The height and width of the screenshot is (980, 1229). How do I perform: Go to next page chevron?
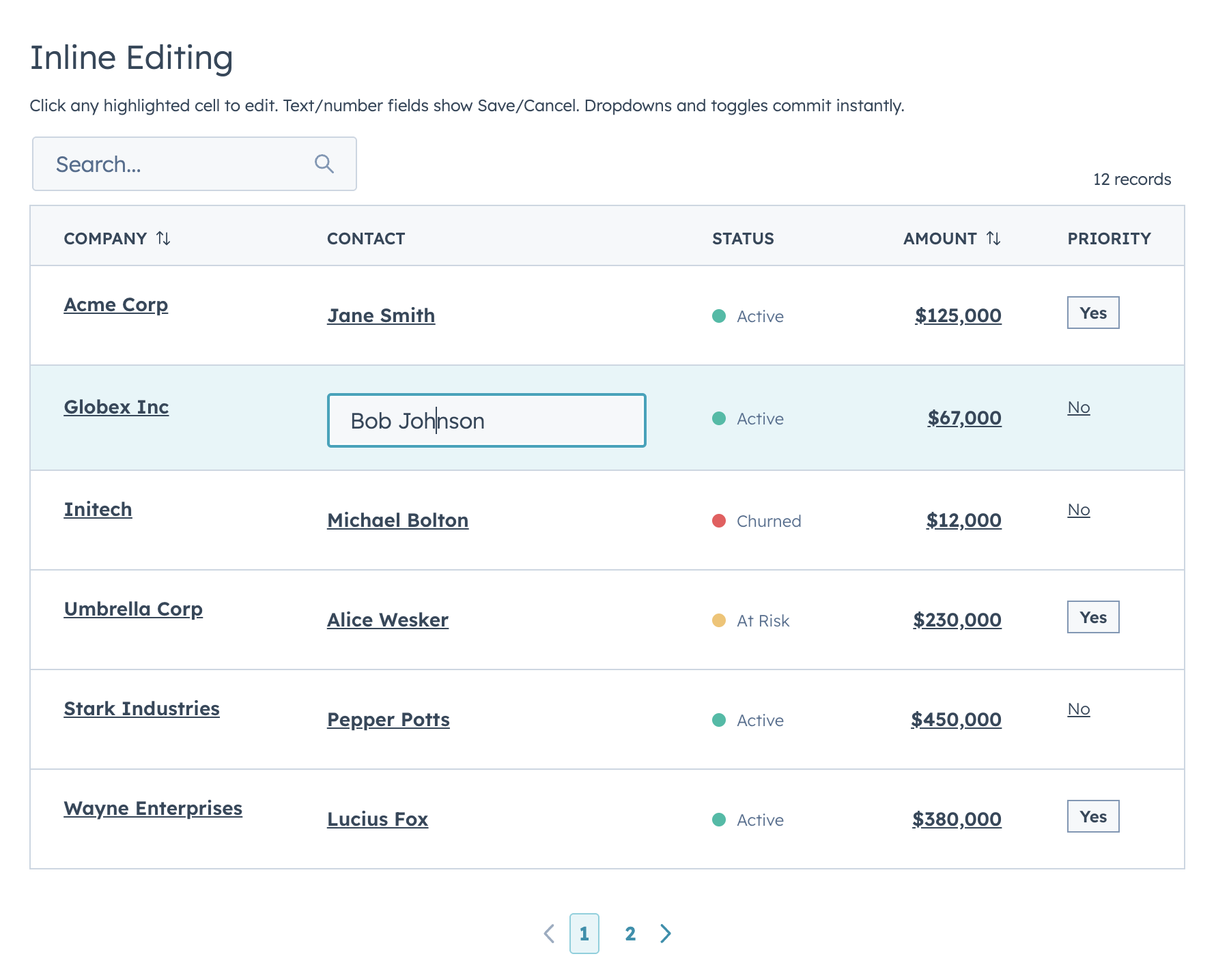pyautogui.click(x=666, y=934)
